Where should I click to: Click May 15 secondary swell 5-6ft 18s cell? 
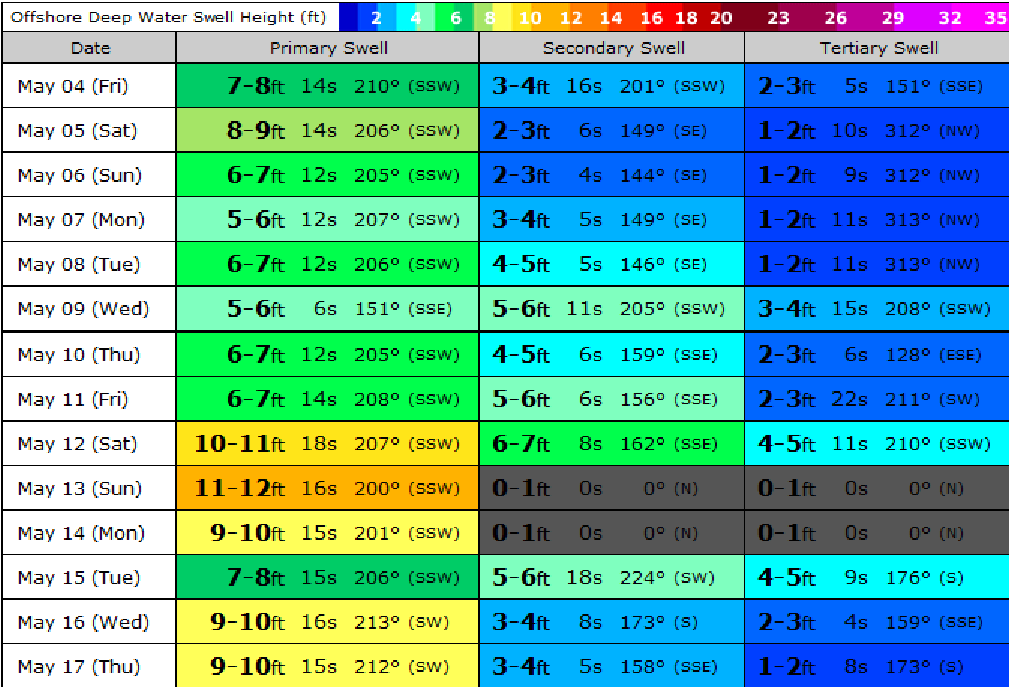(613, 577)
